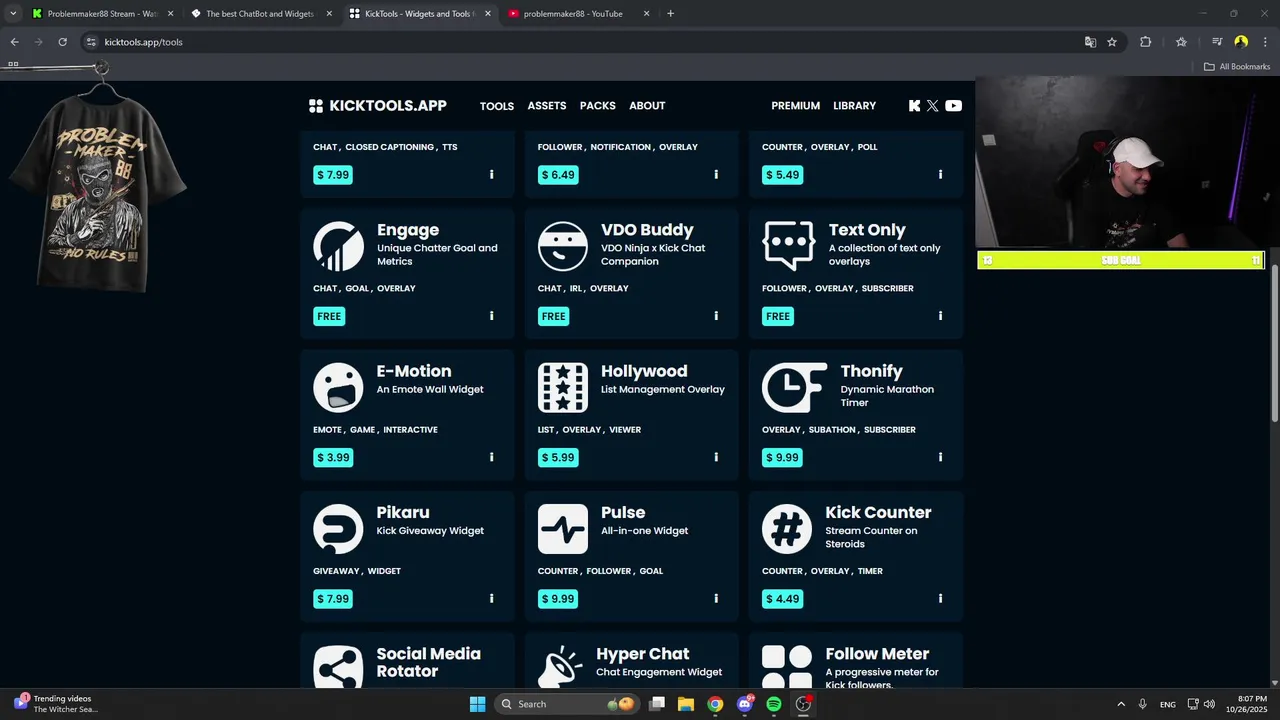
Task: Switch to The best ChatBot and Widgets tab
Action: 263,14
